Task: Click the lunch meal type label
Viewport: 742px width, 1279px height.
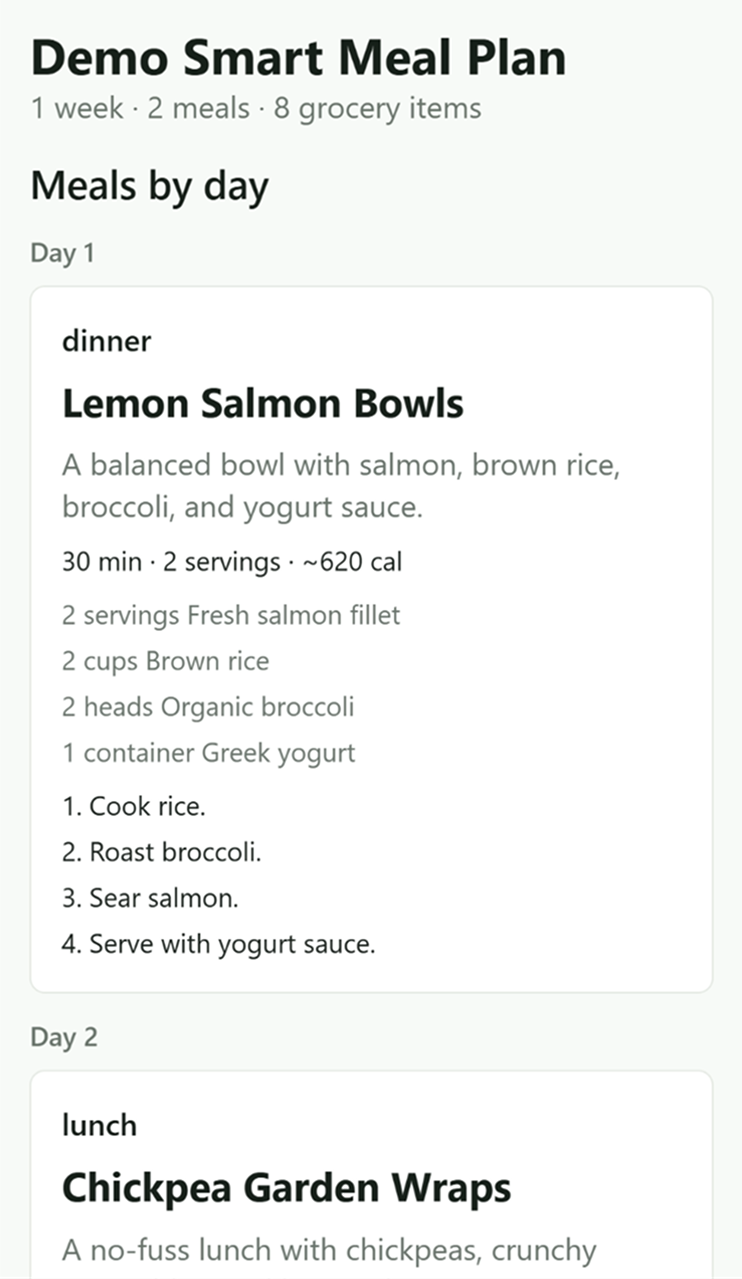Action: [x=99, y=1125]
